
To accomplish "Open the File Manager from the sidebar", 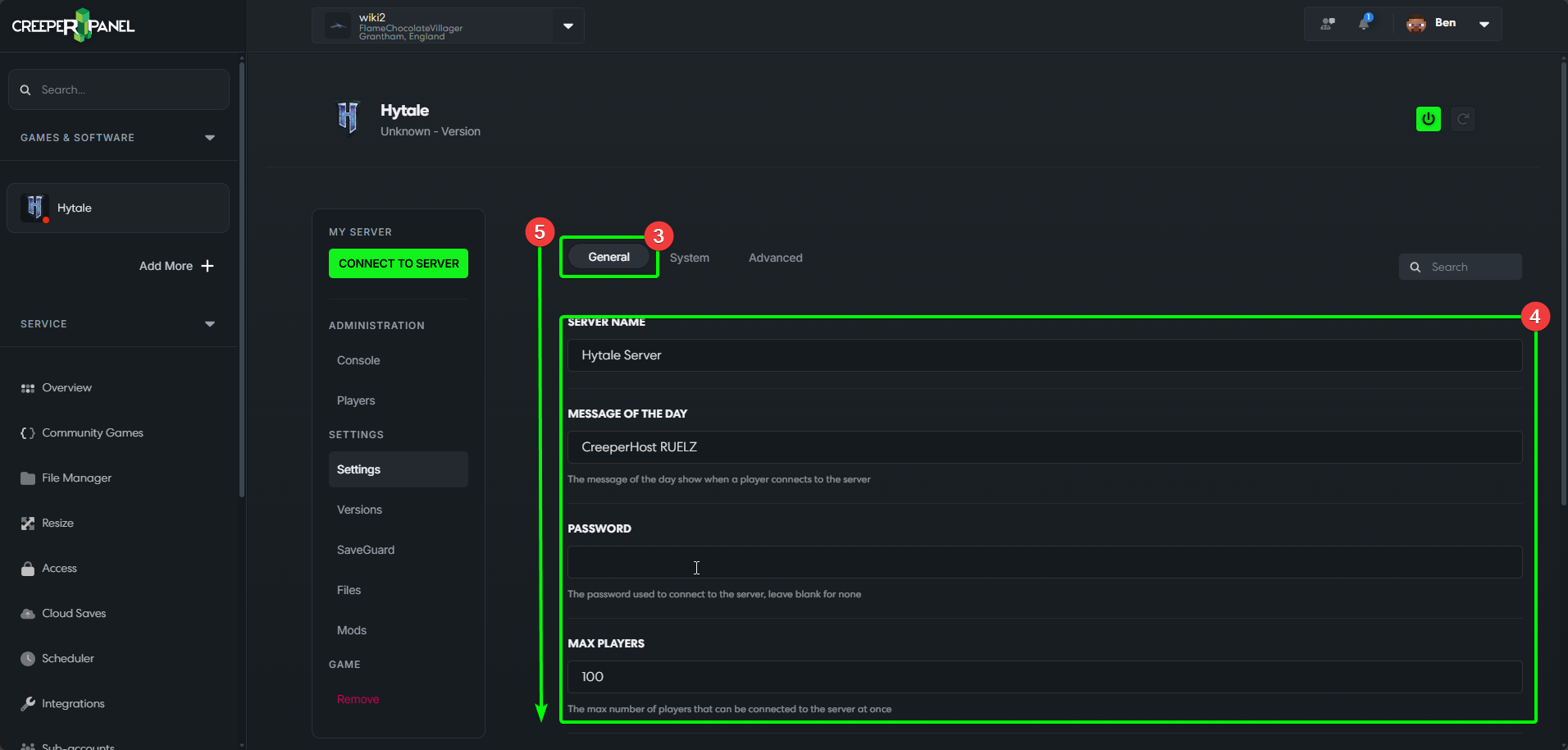I will pos(76,478).
